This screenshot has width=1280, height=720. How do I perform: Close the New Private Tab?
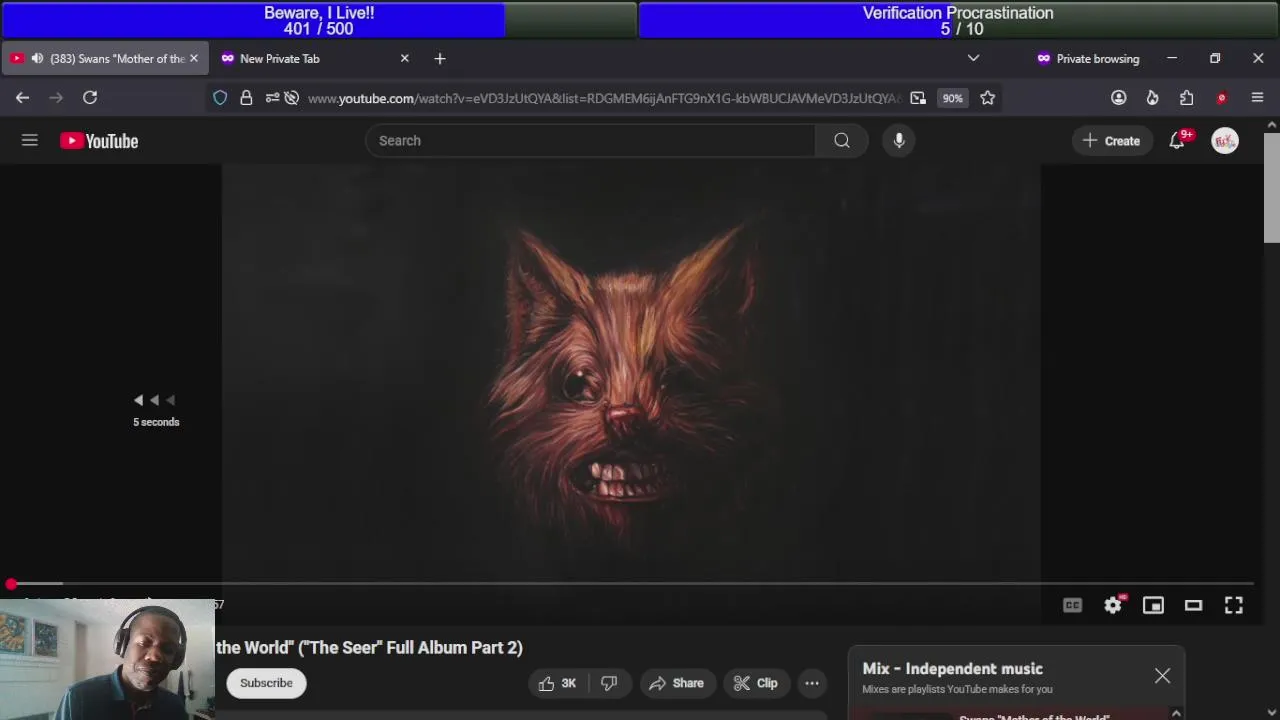[x=405, y=59]
